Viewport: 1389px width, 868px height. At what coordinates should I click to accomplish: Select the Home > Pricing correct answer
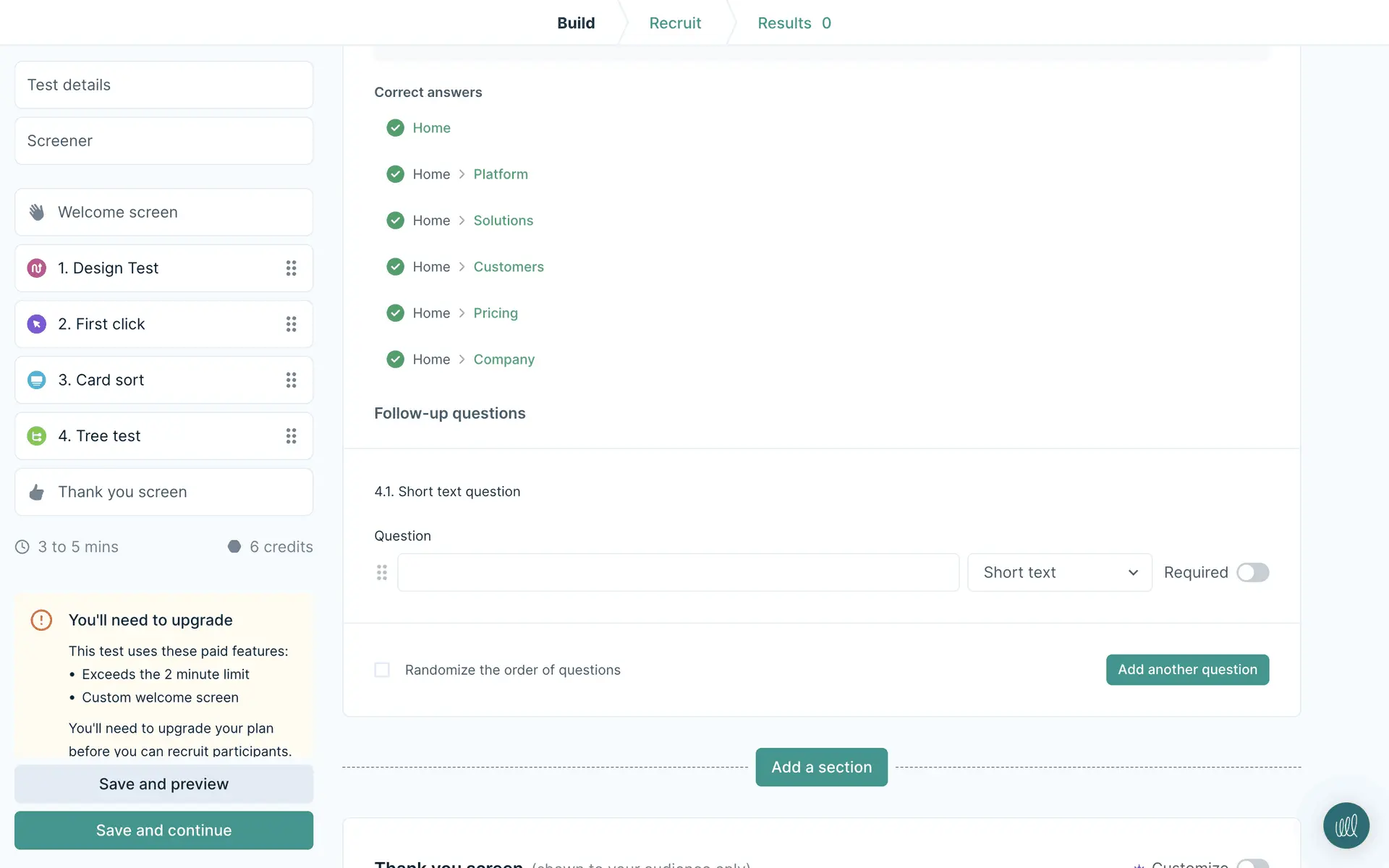495,313
